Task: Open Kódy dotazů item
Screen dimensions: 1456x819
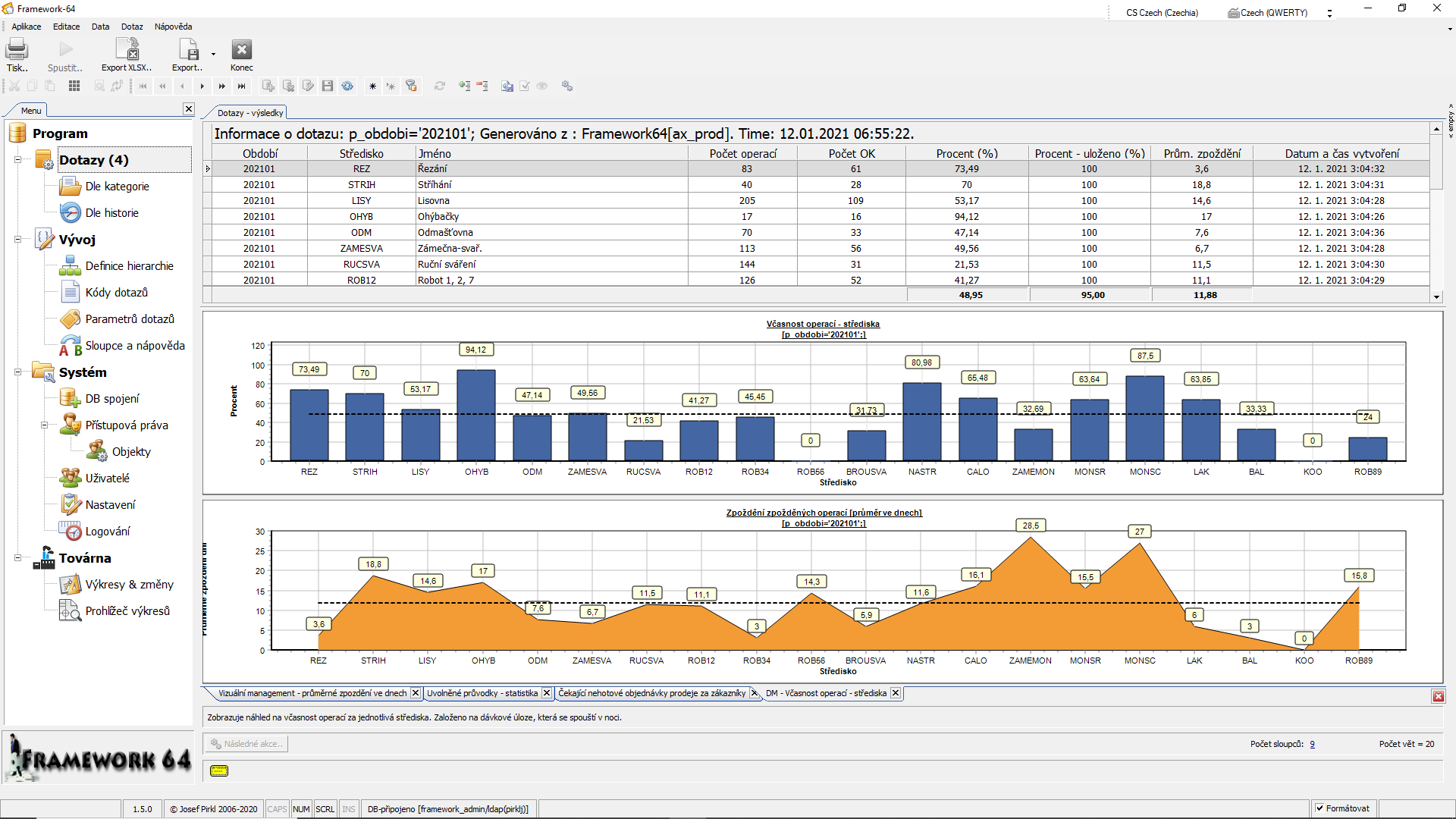Action: coord(116,293)
